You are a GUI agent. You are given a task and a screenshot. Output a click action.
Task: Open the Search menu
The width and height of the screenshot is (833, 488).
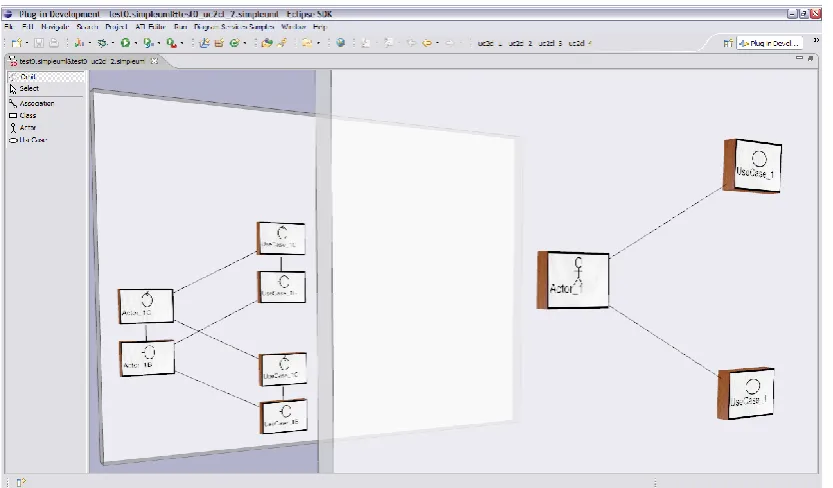(x=87, y=27)
